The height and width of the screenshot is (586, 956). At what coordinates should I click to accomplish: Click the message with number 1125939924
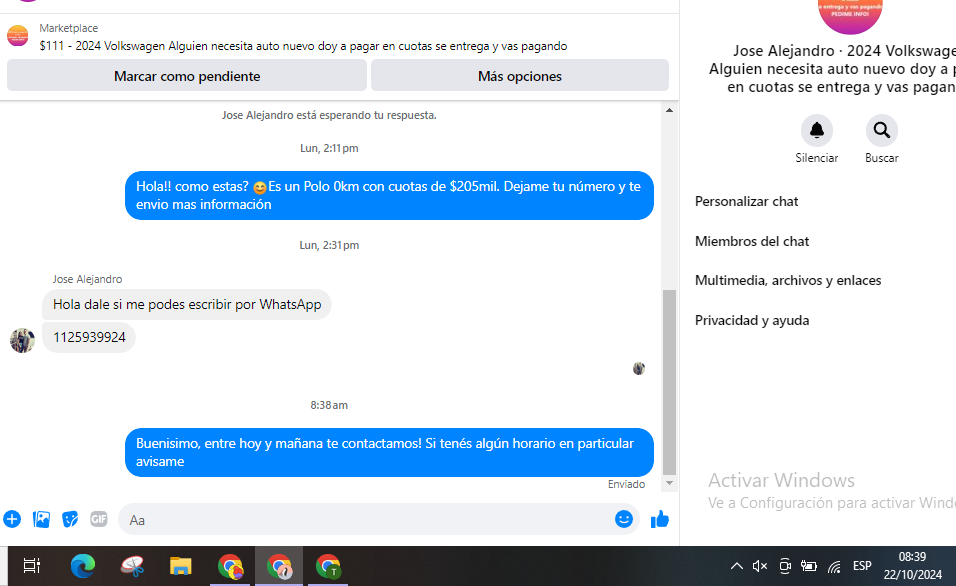[x=89, y=337]
